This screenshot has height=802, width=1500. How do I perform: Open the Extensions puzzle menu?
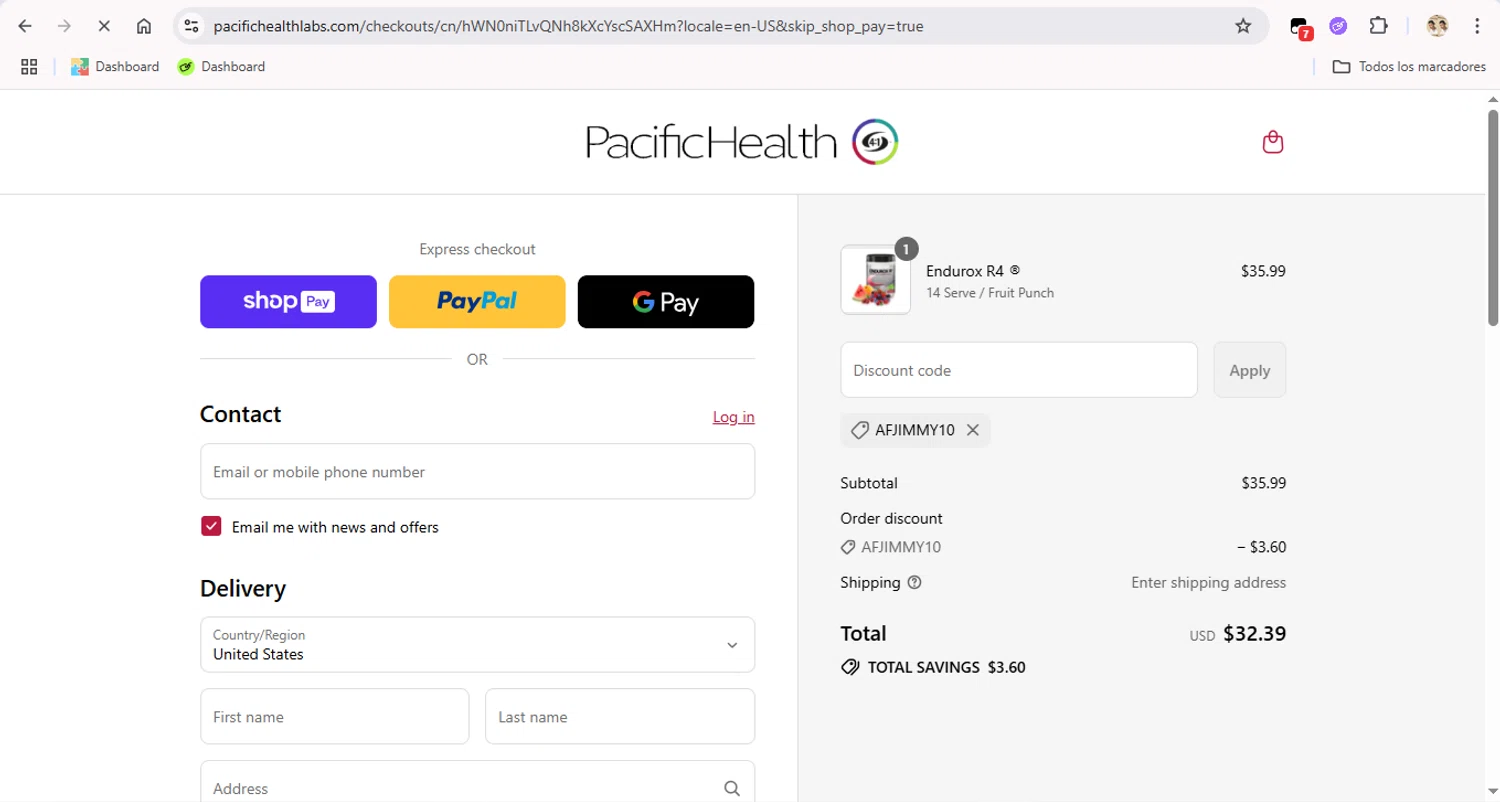point(1378,26)
